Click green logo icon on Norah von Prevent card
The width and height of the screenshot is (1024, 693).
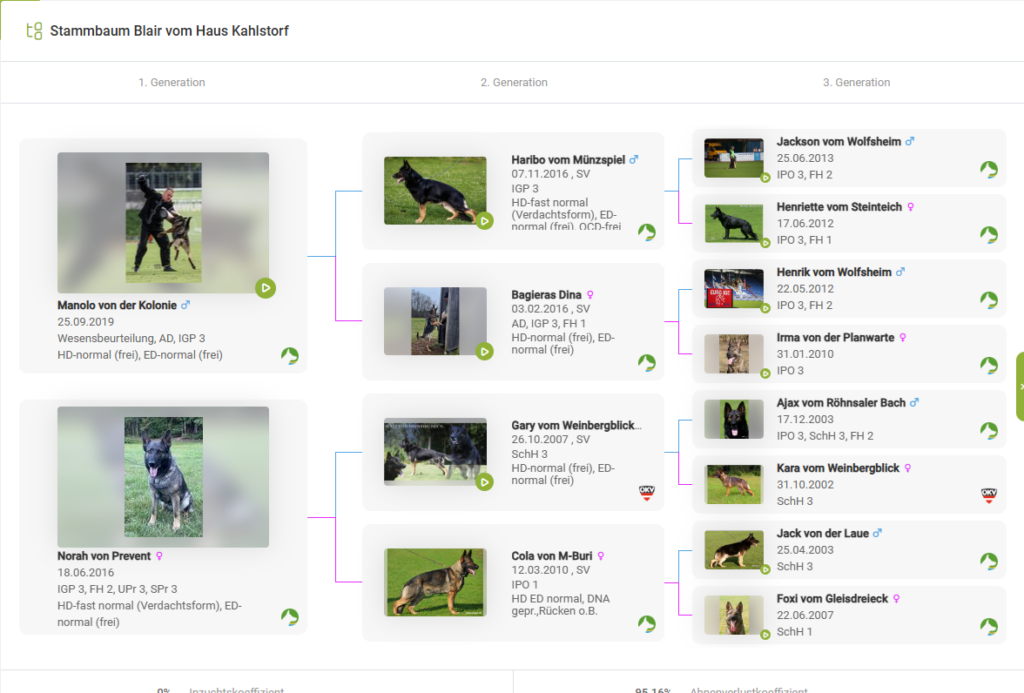pos(290,617)
